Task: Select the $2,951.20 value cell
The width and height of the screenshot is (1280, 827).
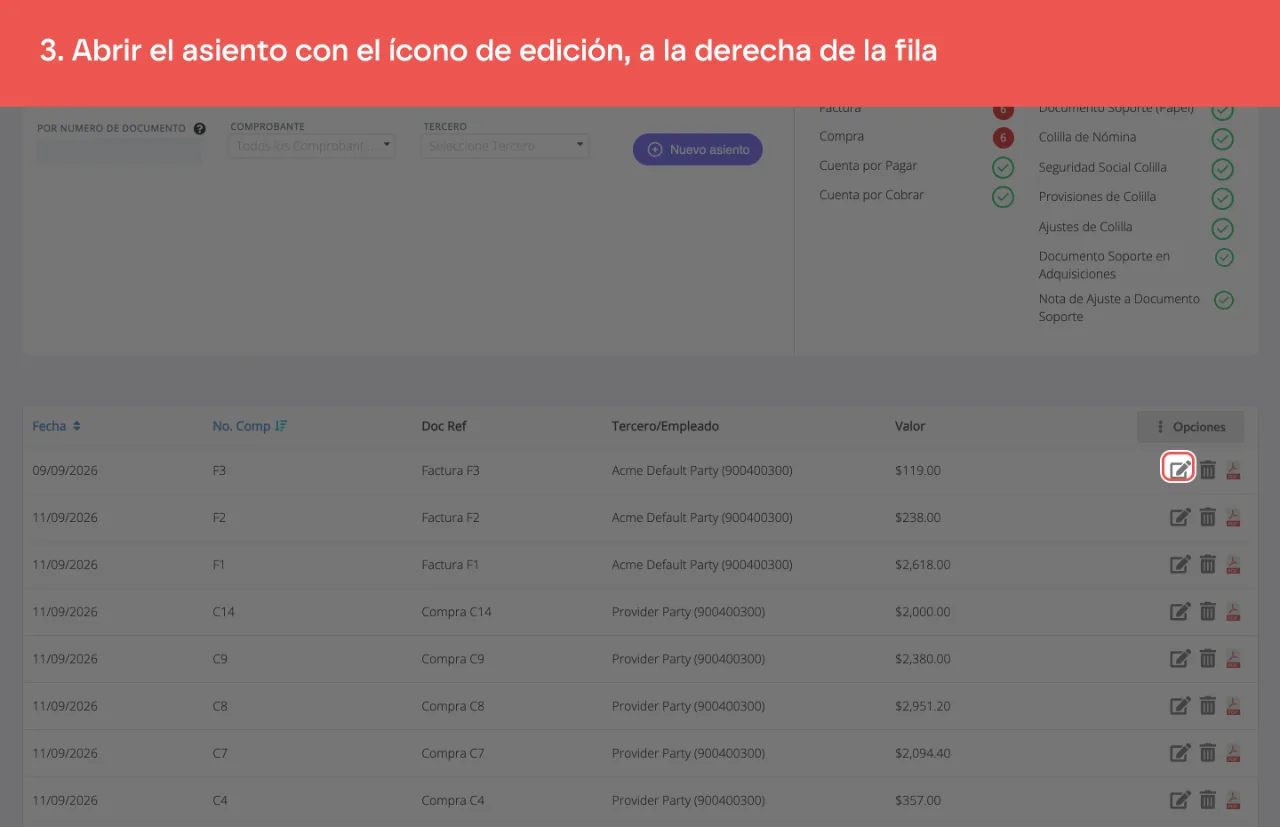Action: pos(923,706)
